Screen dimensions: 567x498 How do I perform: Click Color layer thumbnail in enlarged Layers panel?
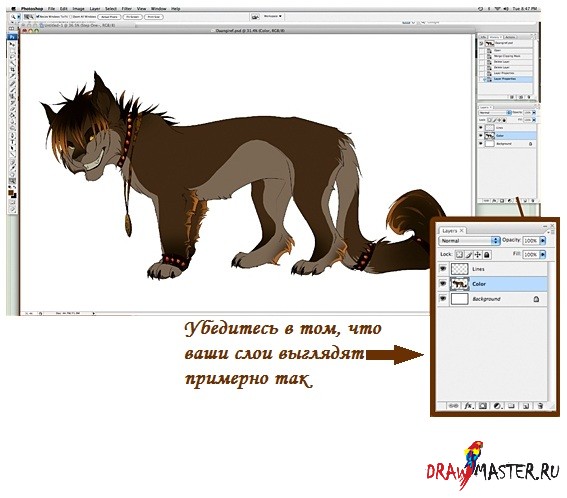460,284
